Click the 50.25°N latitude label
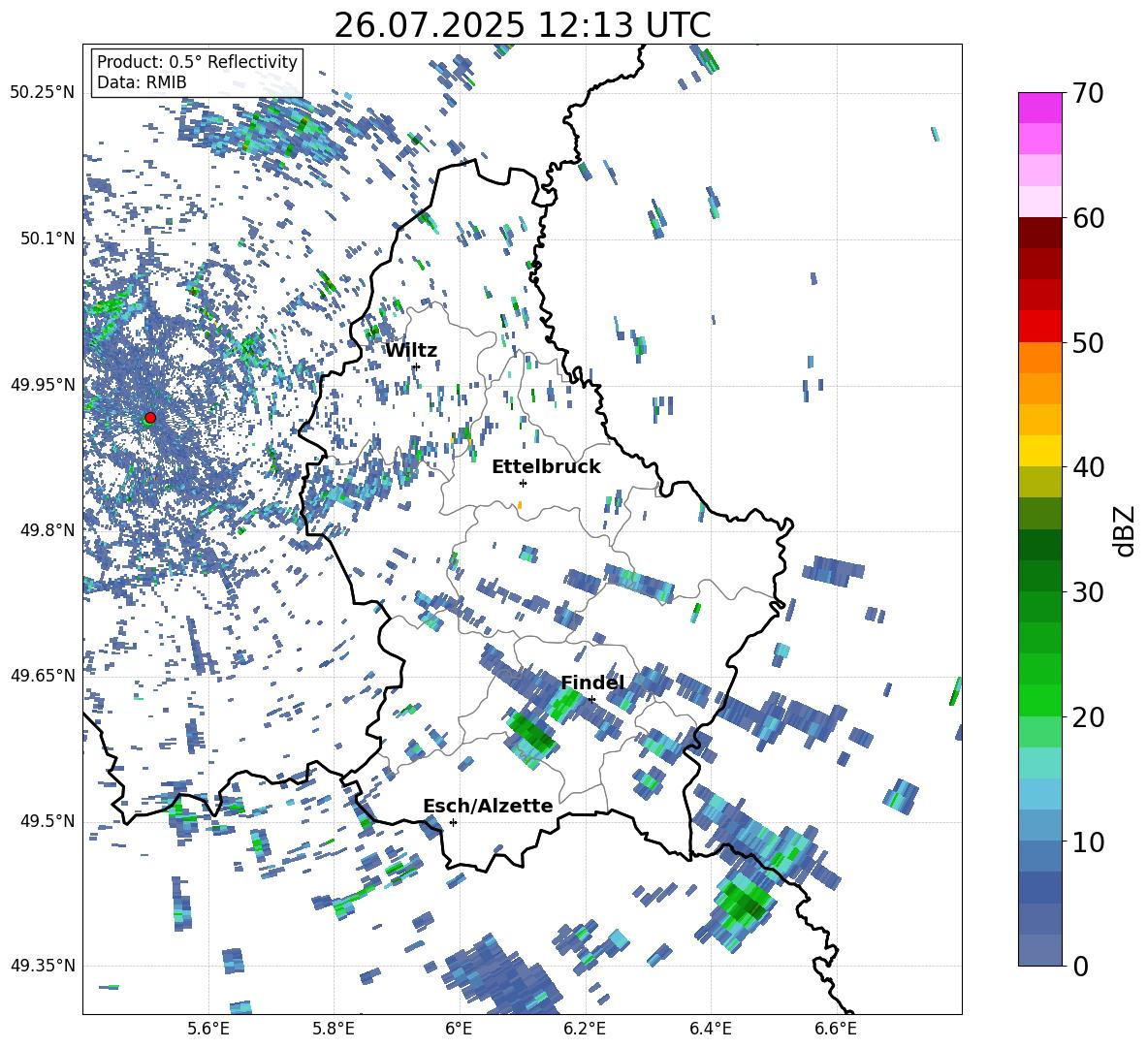The height and width of the screenshot is (1048, 1148). [43, 93]
